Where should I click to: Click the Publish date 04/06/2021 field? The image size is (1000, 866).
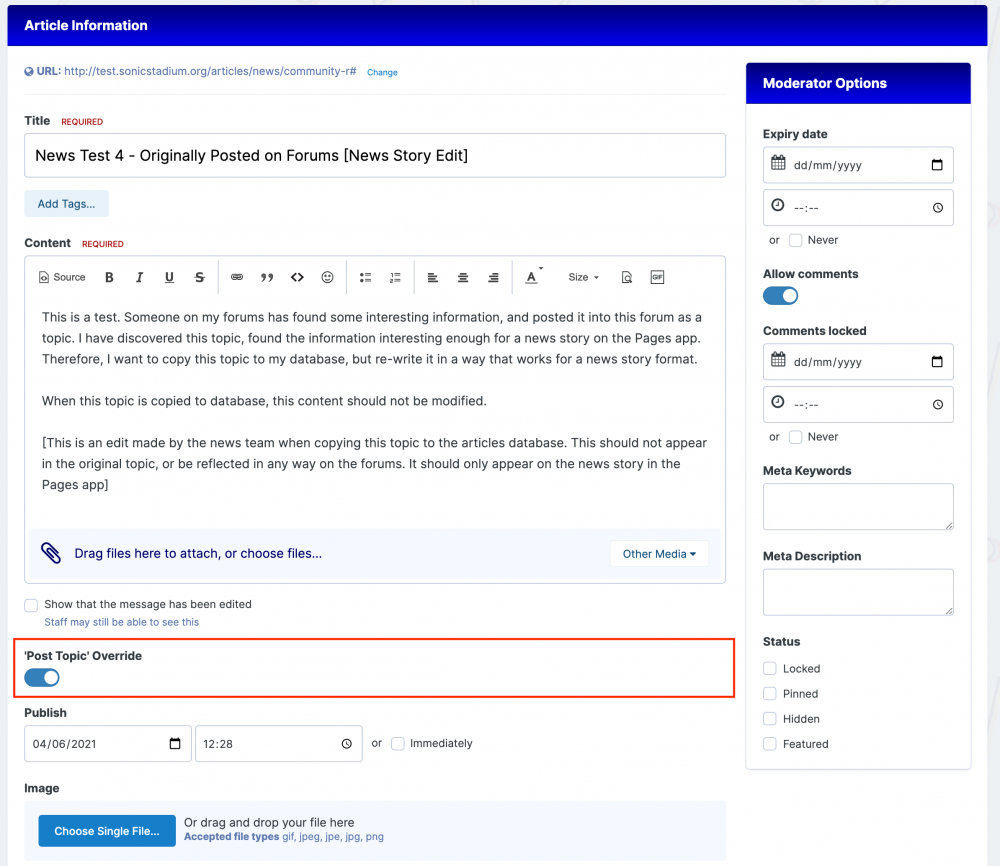(x=108, y=744)
